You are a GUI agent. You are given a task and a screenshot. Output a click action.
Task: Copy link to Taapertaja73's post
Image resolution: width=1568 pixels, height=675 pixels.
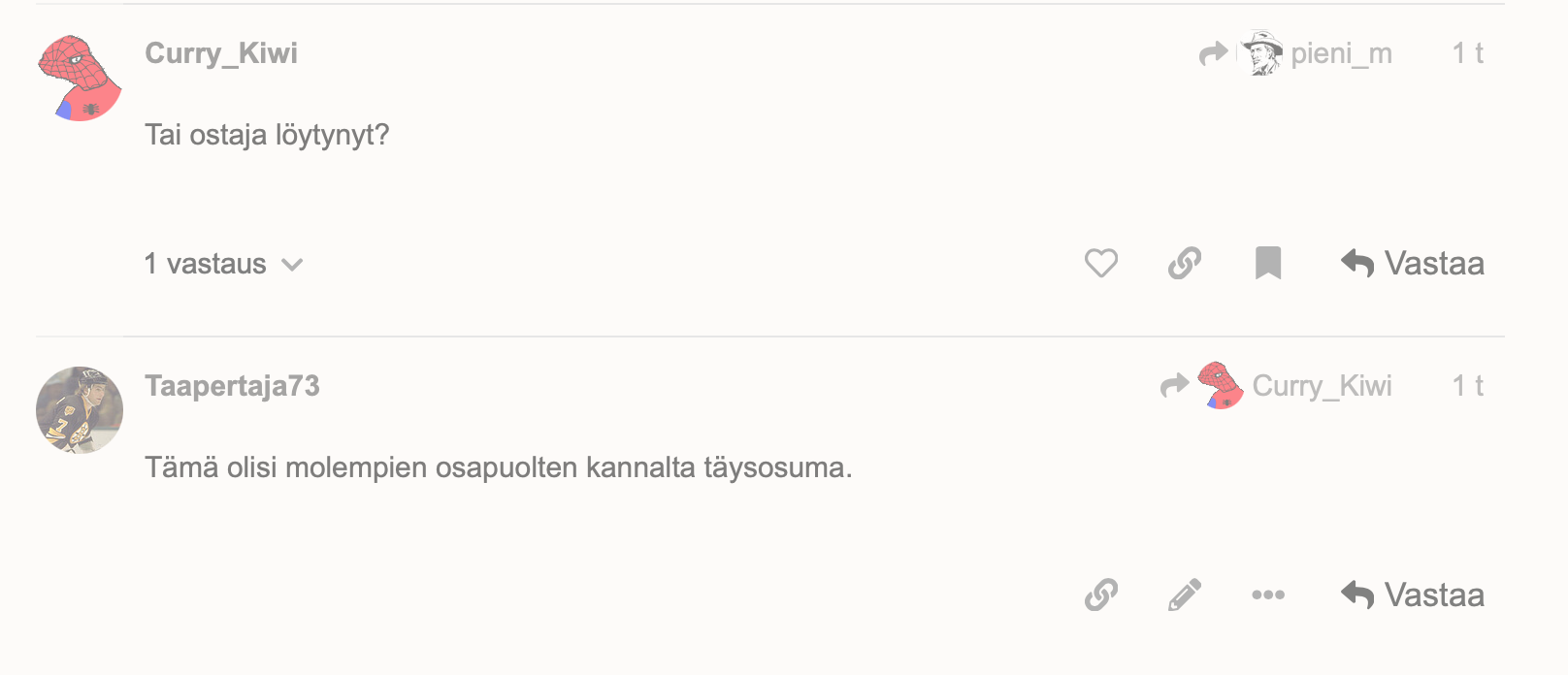1101,595
